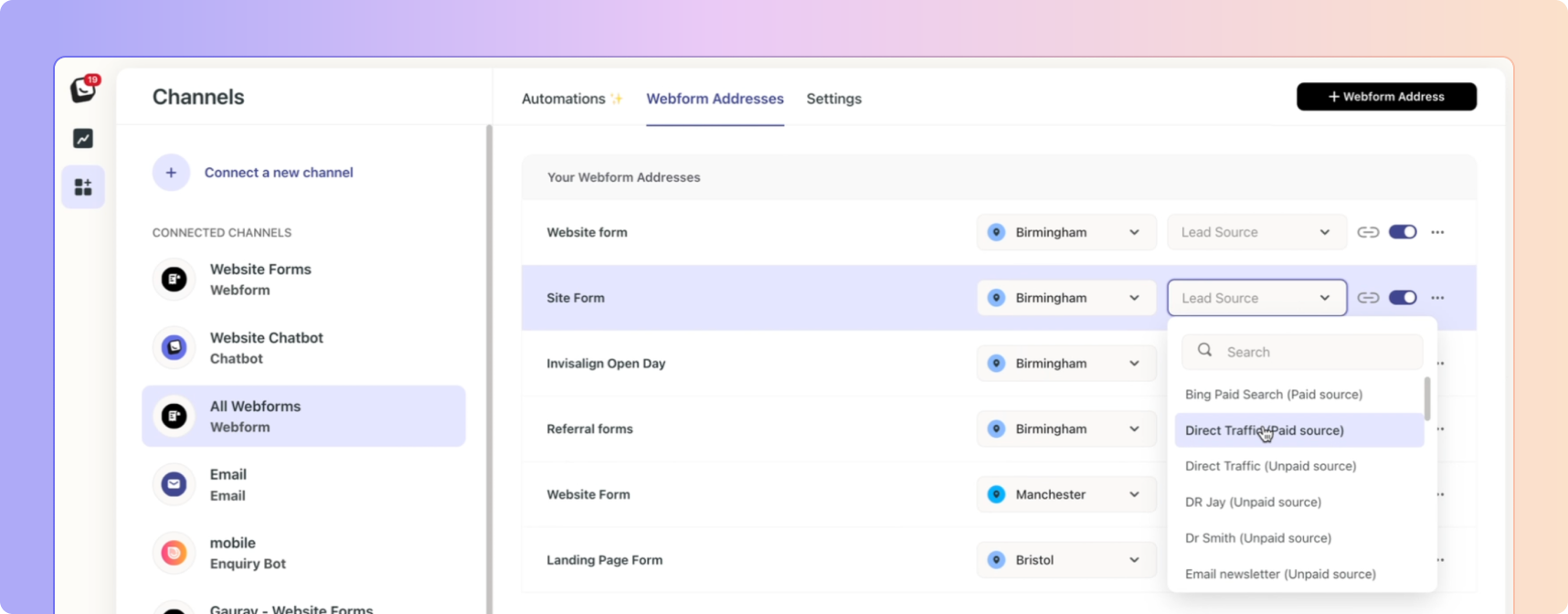Copy link for Site Form row

pos(1368,298)
